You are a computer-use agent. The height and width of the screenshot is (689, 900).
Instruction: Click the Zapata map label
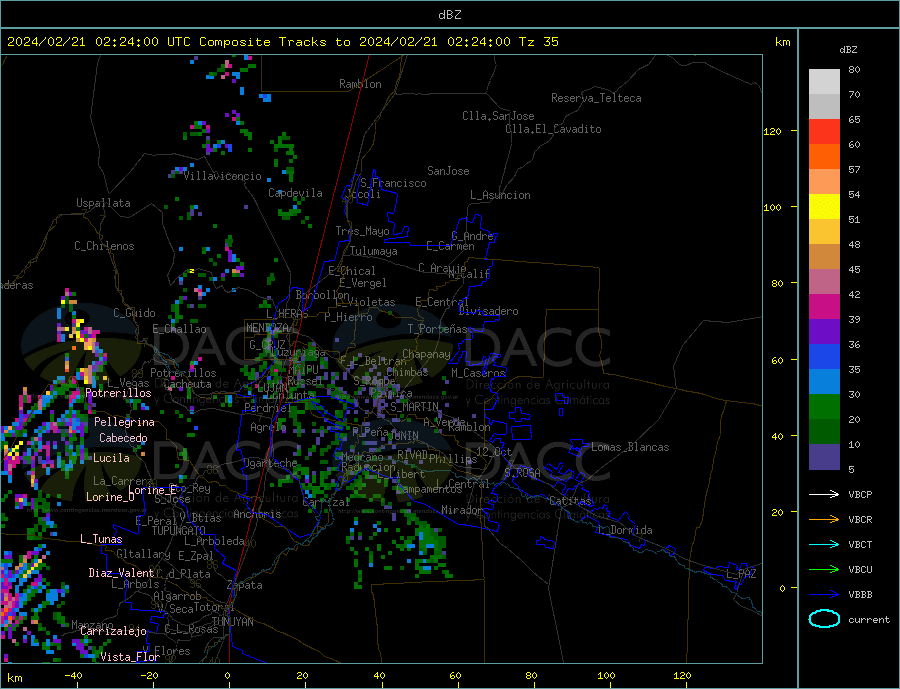point(245,586)
